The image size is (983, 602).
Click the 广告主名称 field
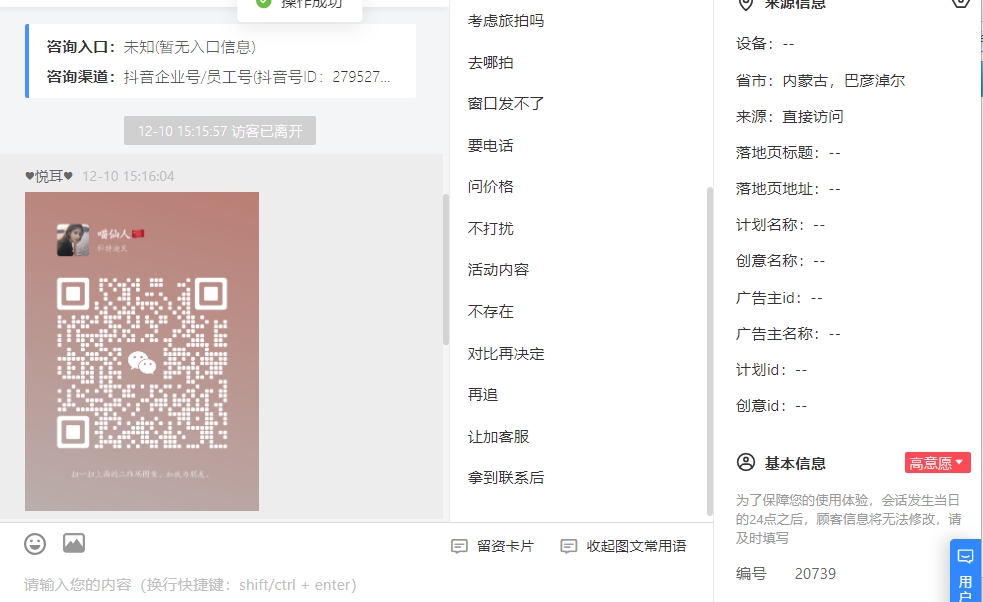coord(788,334)
